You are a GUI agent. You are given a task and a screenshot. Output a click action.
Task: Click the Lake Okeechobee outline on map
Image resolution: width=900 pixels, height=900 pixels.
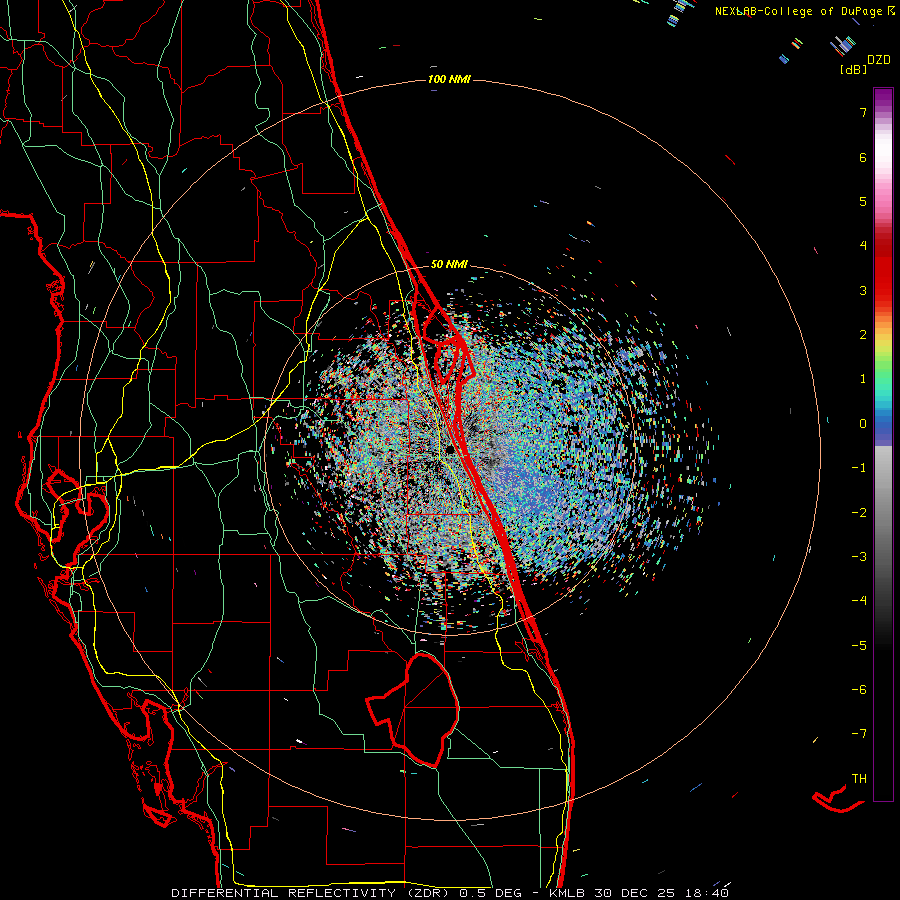tap(413, 711)
